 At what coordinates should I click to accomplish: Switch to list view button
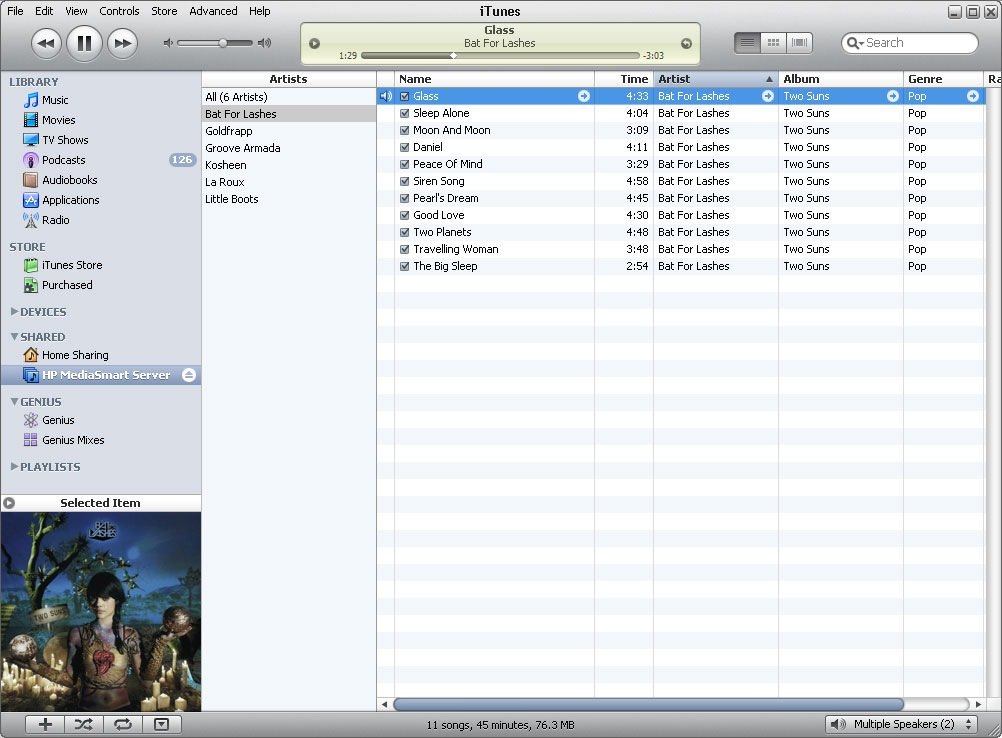[747, 43]
